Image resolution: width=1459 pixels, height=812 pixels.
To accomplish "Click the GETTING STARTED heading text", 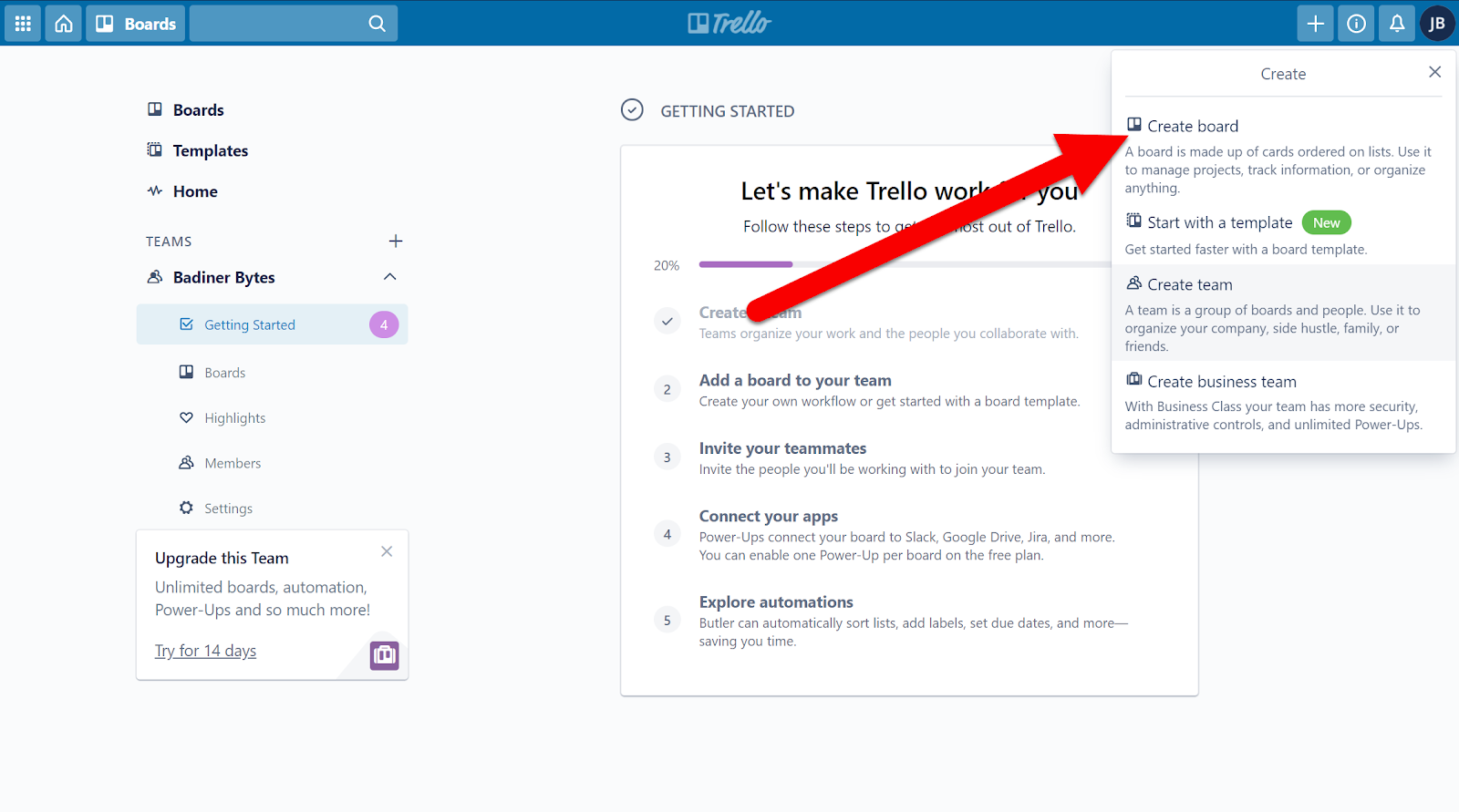I will click(x=727, y=111).
